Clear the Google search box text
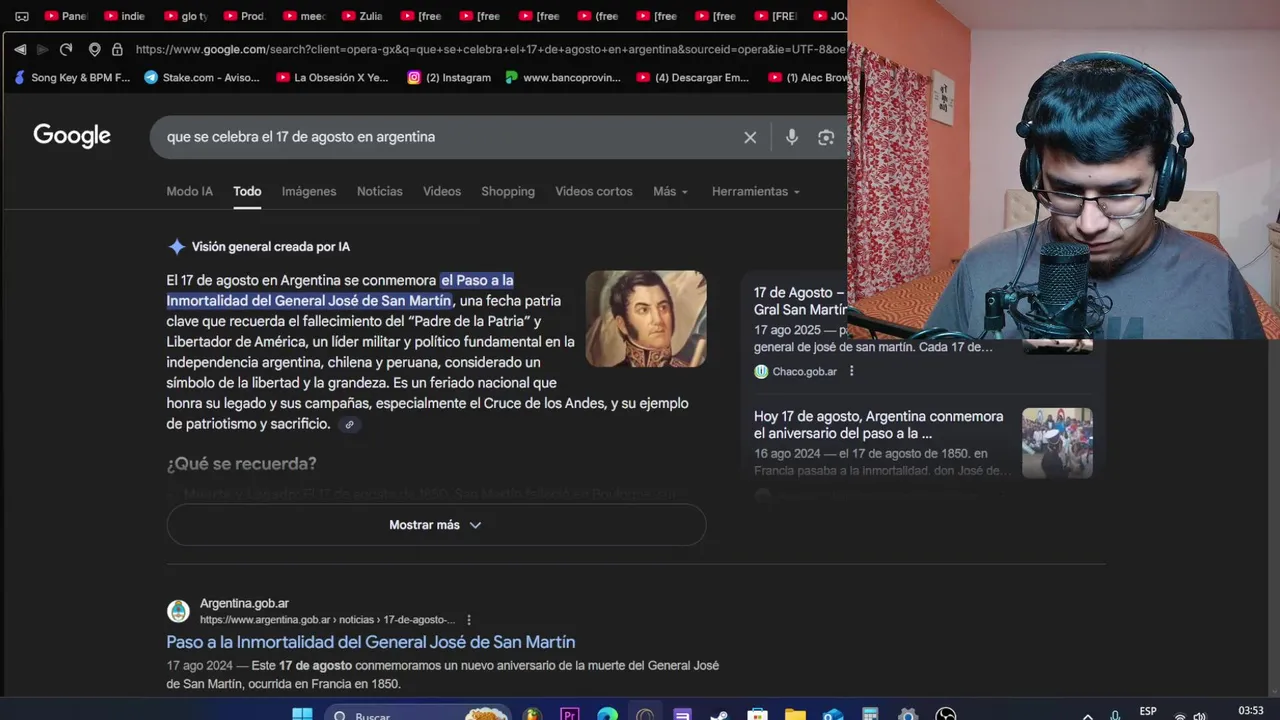Screen dimensions: 1280x720 tap(750, 137)
